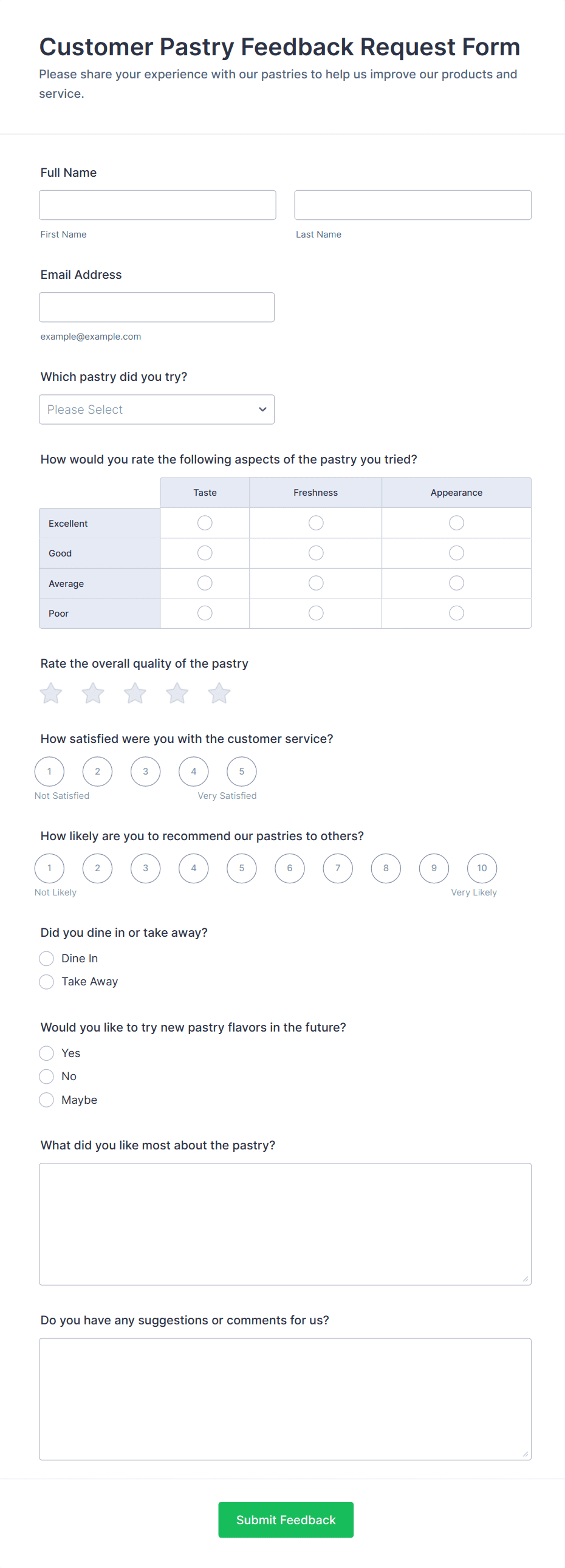Focus the First Name field
Screen dimensions: 565x1568
[158, 205]
